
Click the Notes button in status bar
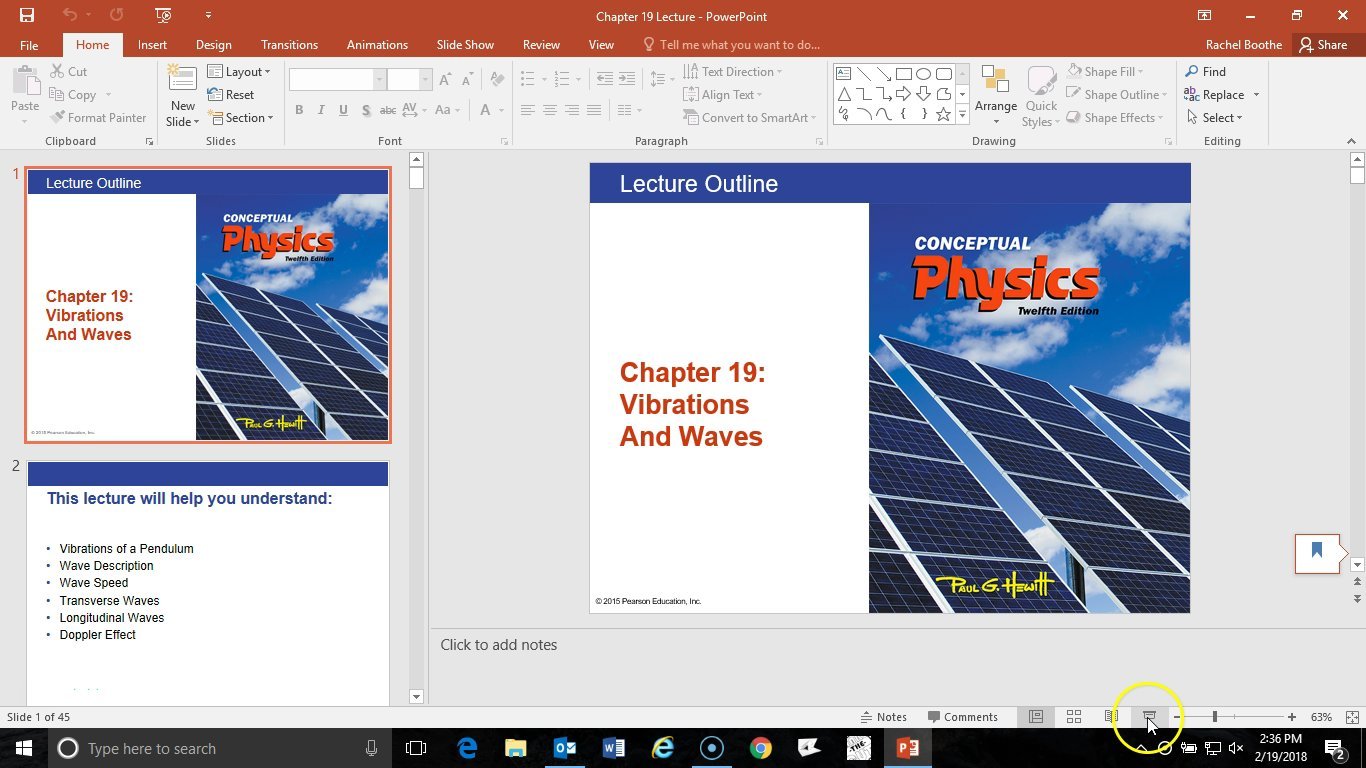pyautogui.click(x=884, y=717)
